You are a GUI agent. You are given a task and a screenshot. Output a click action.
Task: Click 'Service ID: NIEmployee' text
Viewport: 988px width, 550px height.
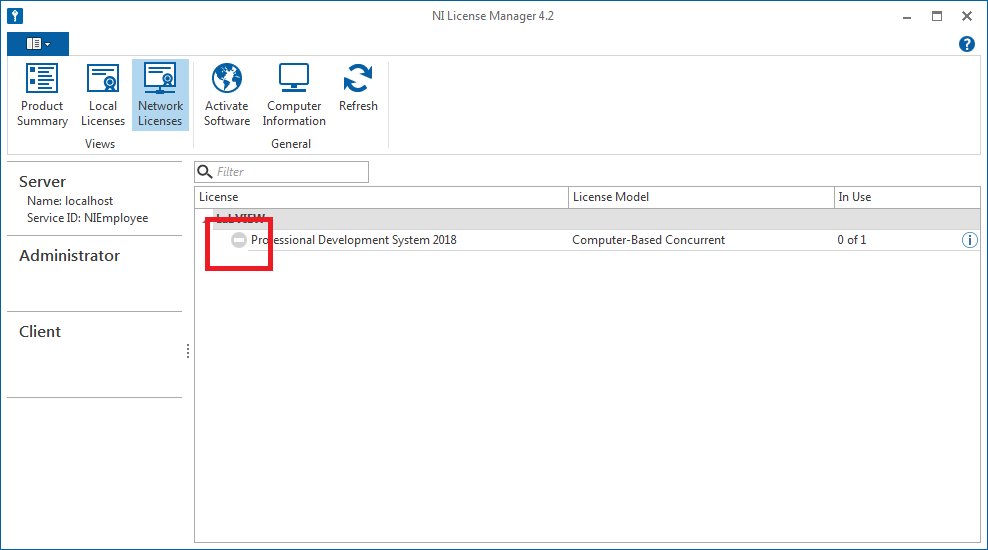tap(88, 218)
